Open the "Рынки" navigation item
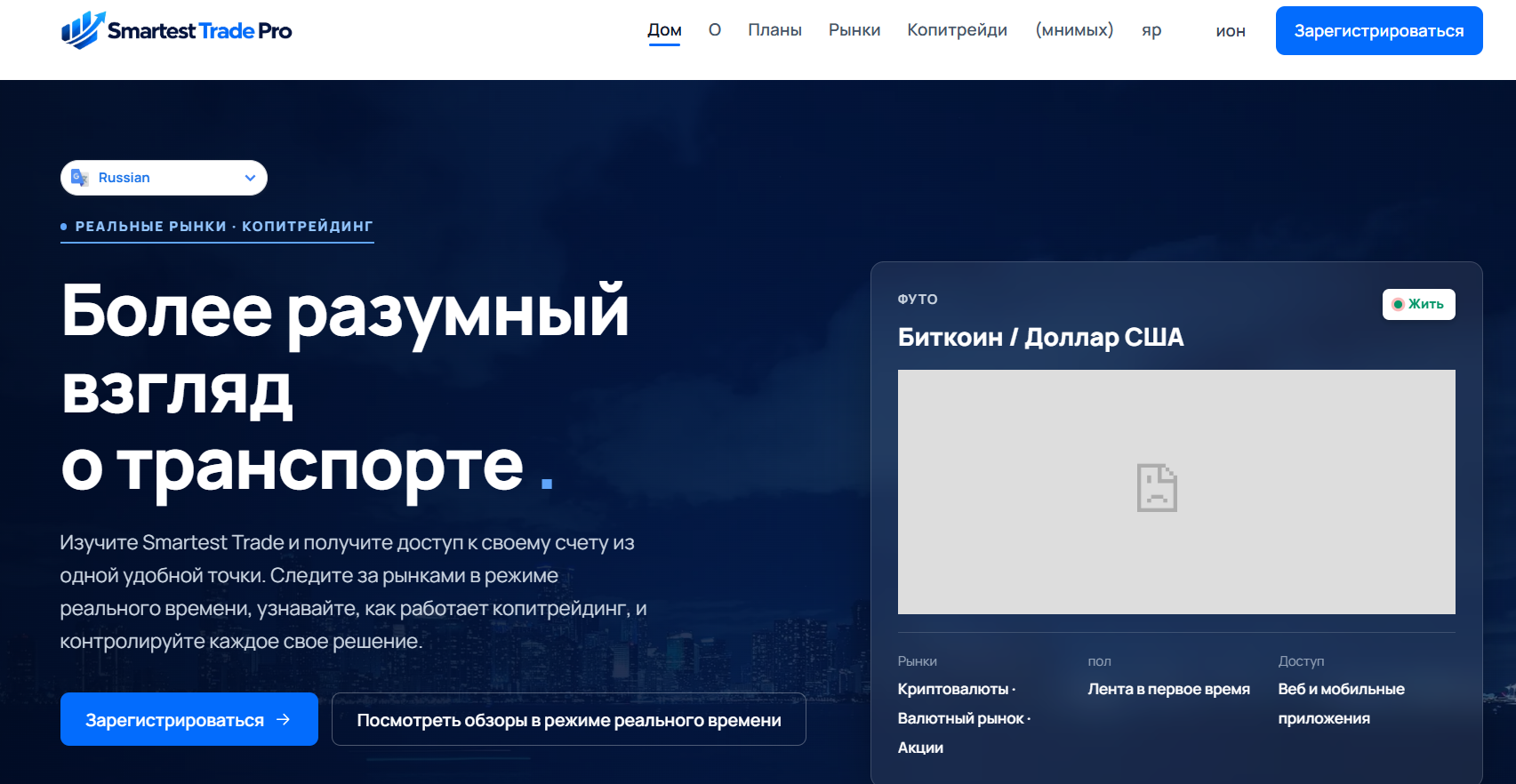1516x784 pixels. (x=854, y=30)
